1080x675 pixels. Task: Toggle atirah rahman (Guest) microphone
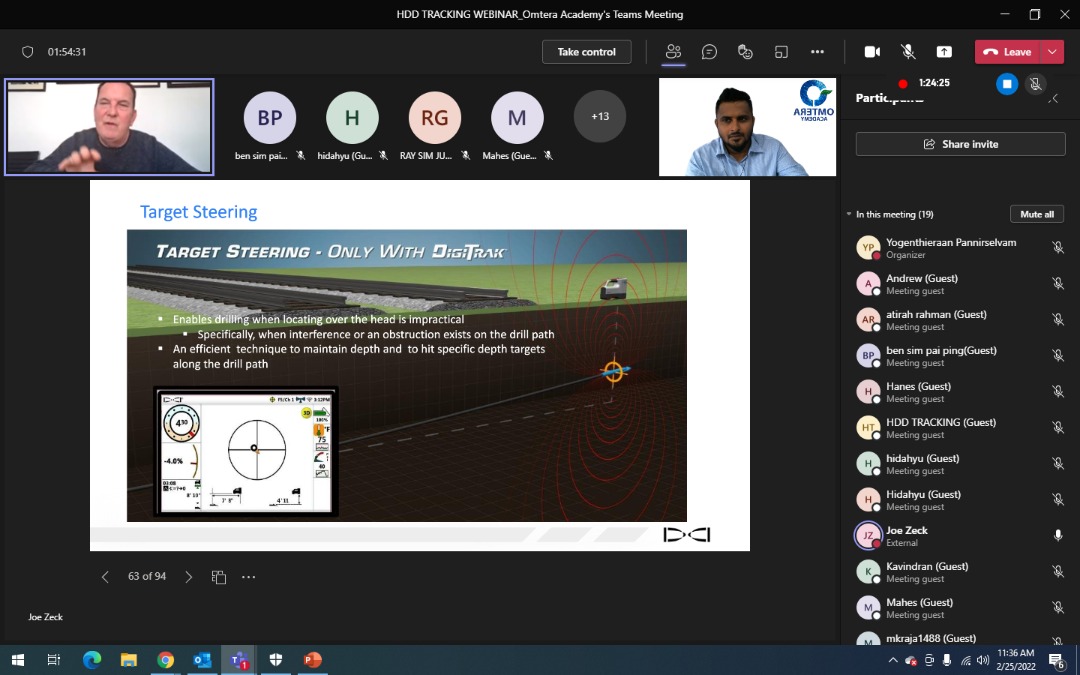(1058, 319)
